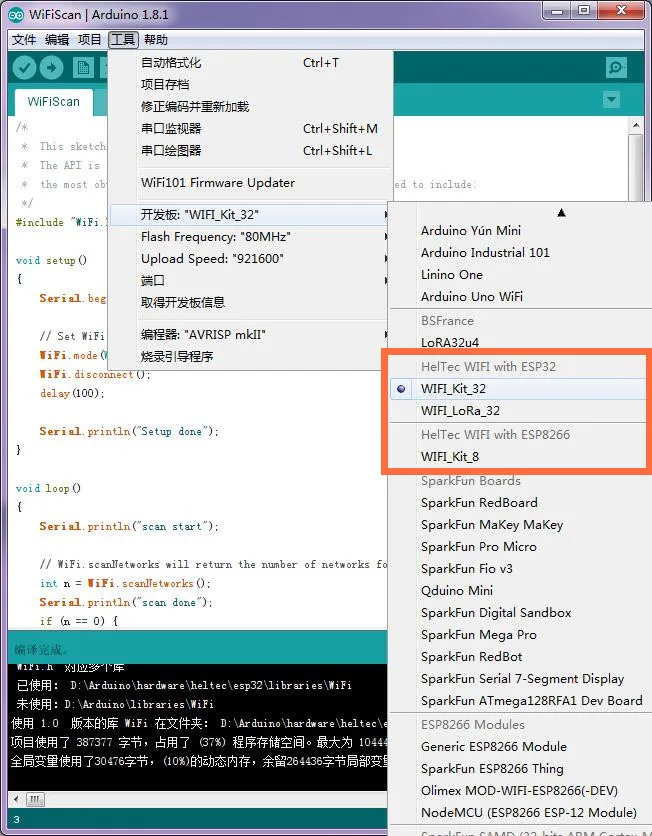Select SparkFun RedBoard board

point(520,503)
